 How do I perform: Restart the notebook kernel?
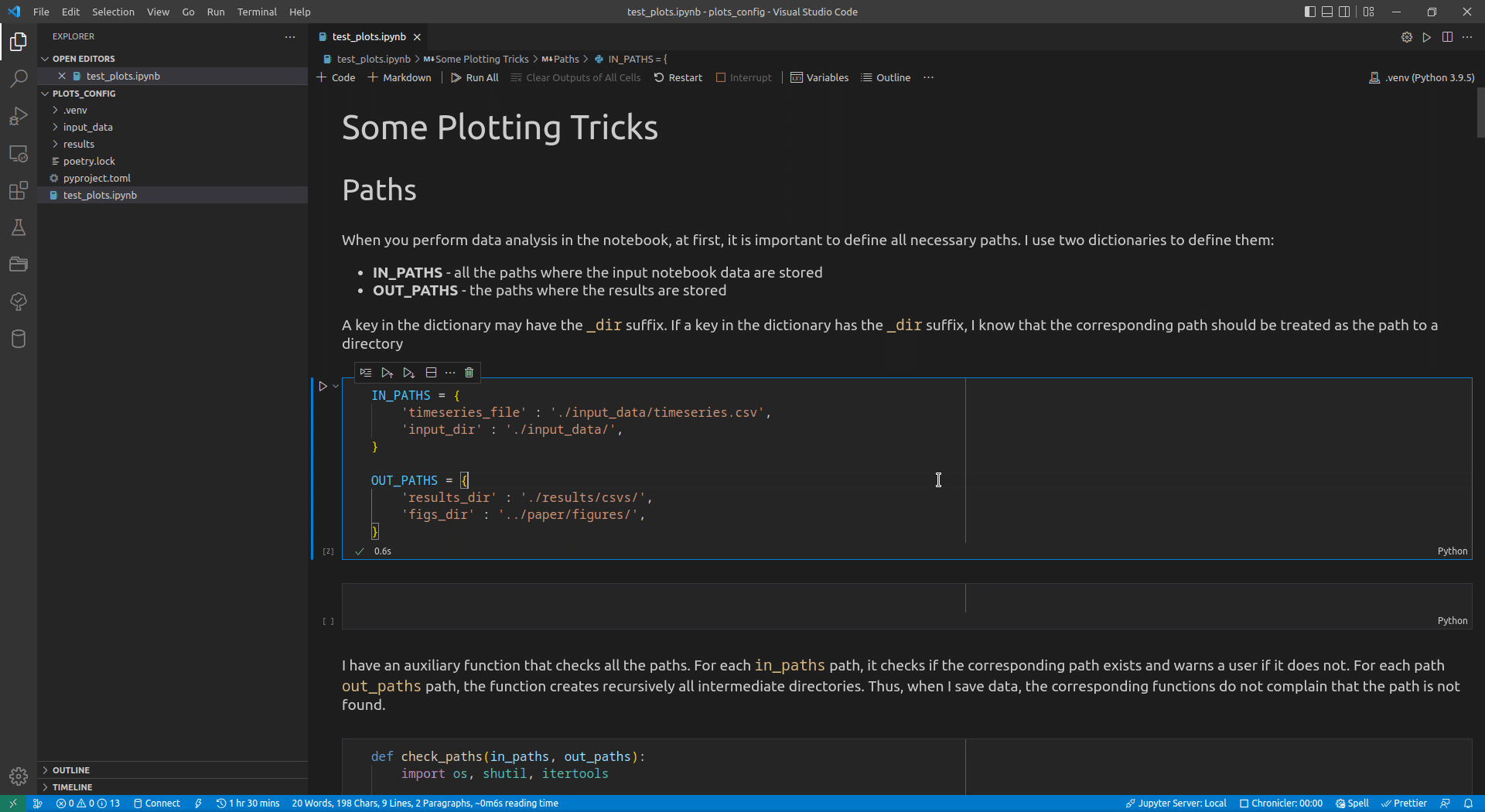pyautogui.click(x=678, y=77)
